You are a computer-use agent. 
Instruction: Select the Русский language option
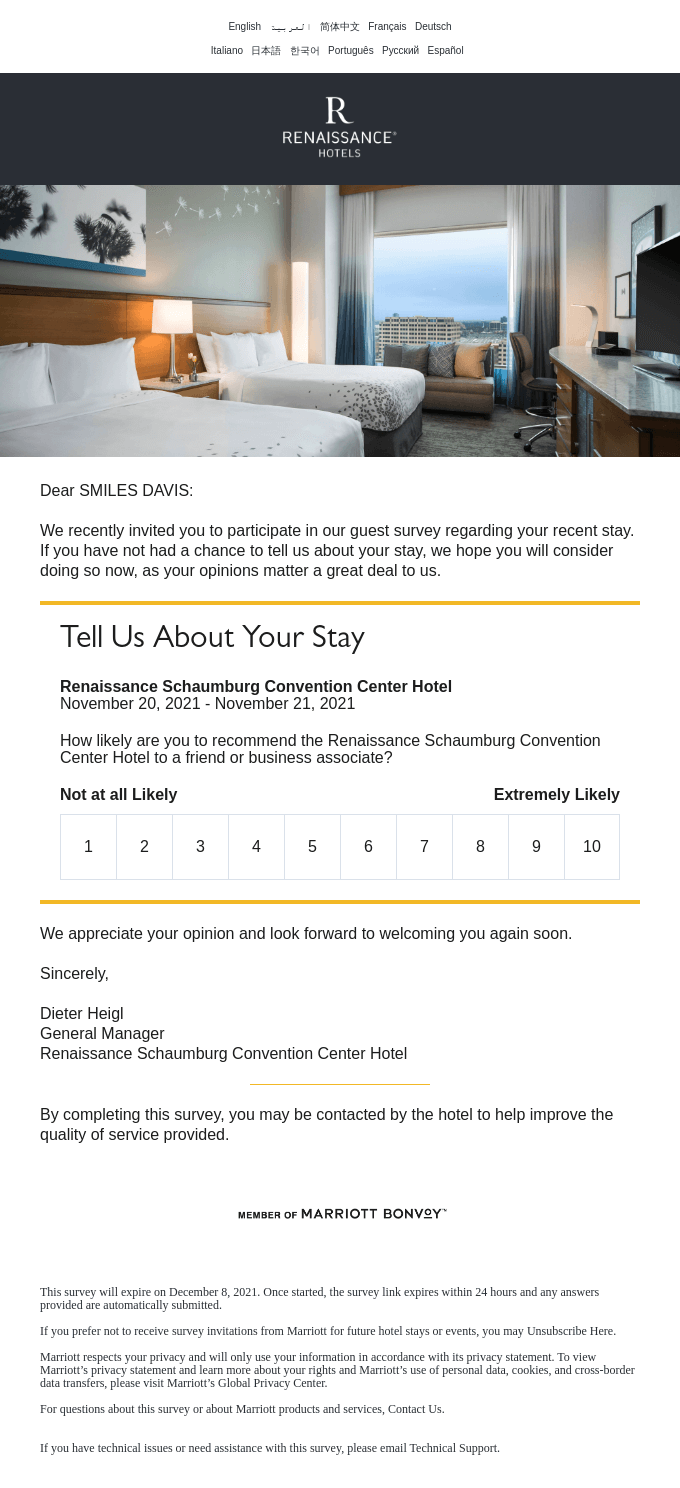pyautogui.click(x=400, y=50)
